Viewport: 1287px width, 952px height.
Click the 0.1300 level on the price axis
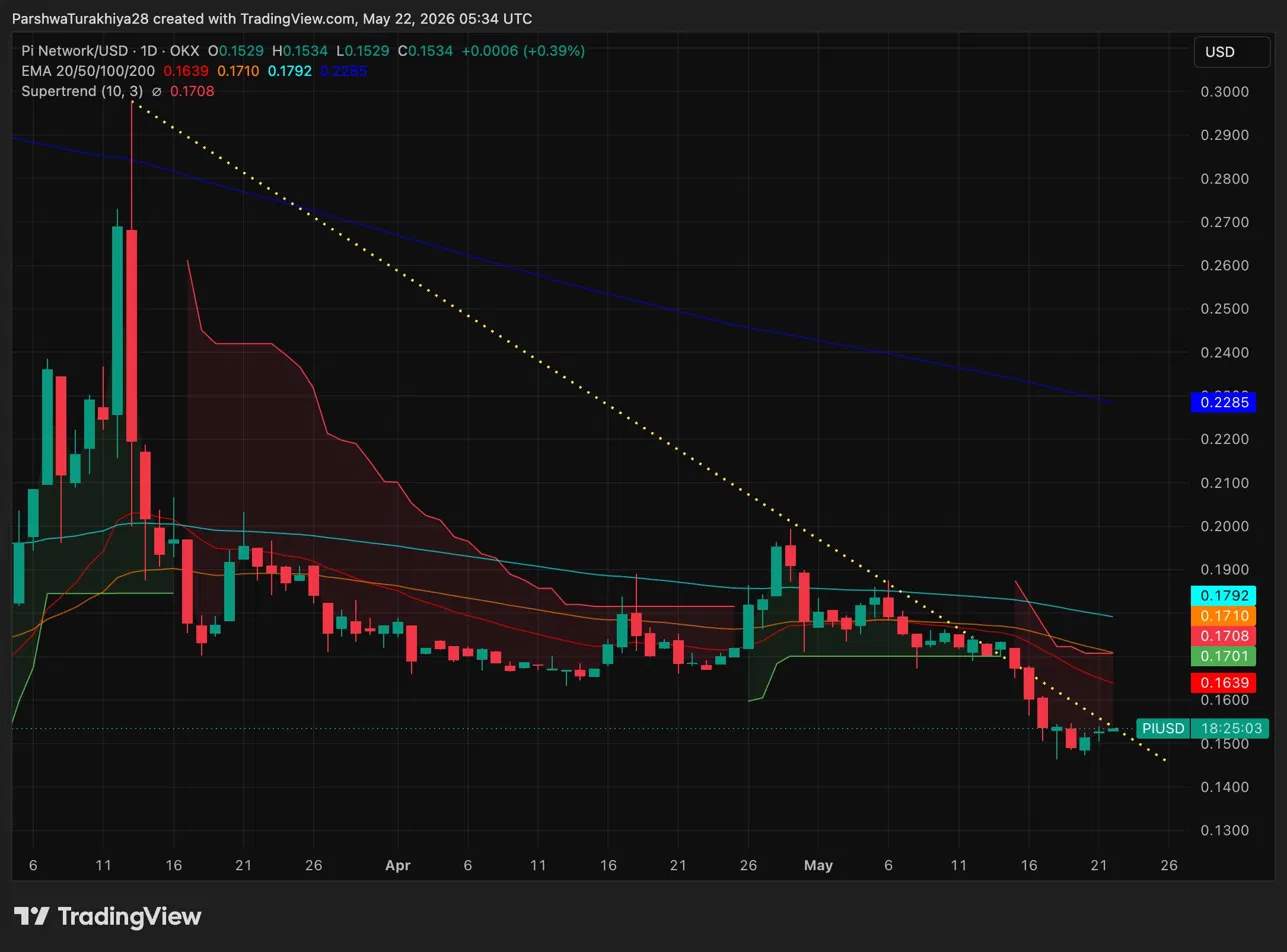[1223, 831]
